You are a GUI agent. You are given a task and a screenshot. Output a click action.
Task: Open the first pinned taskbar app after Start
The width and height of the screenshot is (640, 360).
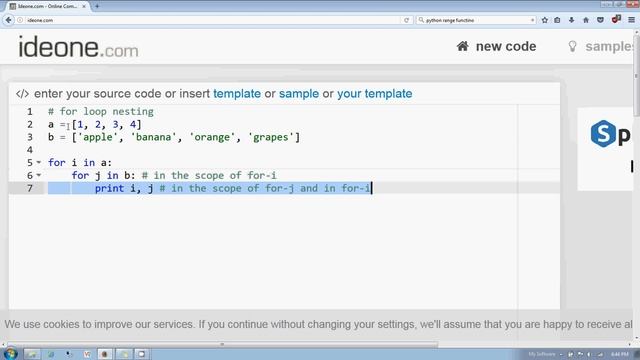(32, 354)
